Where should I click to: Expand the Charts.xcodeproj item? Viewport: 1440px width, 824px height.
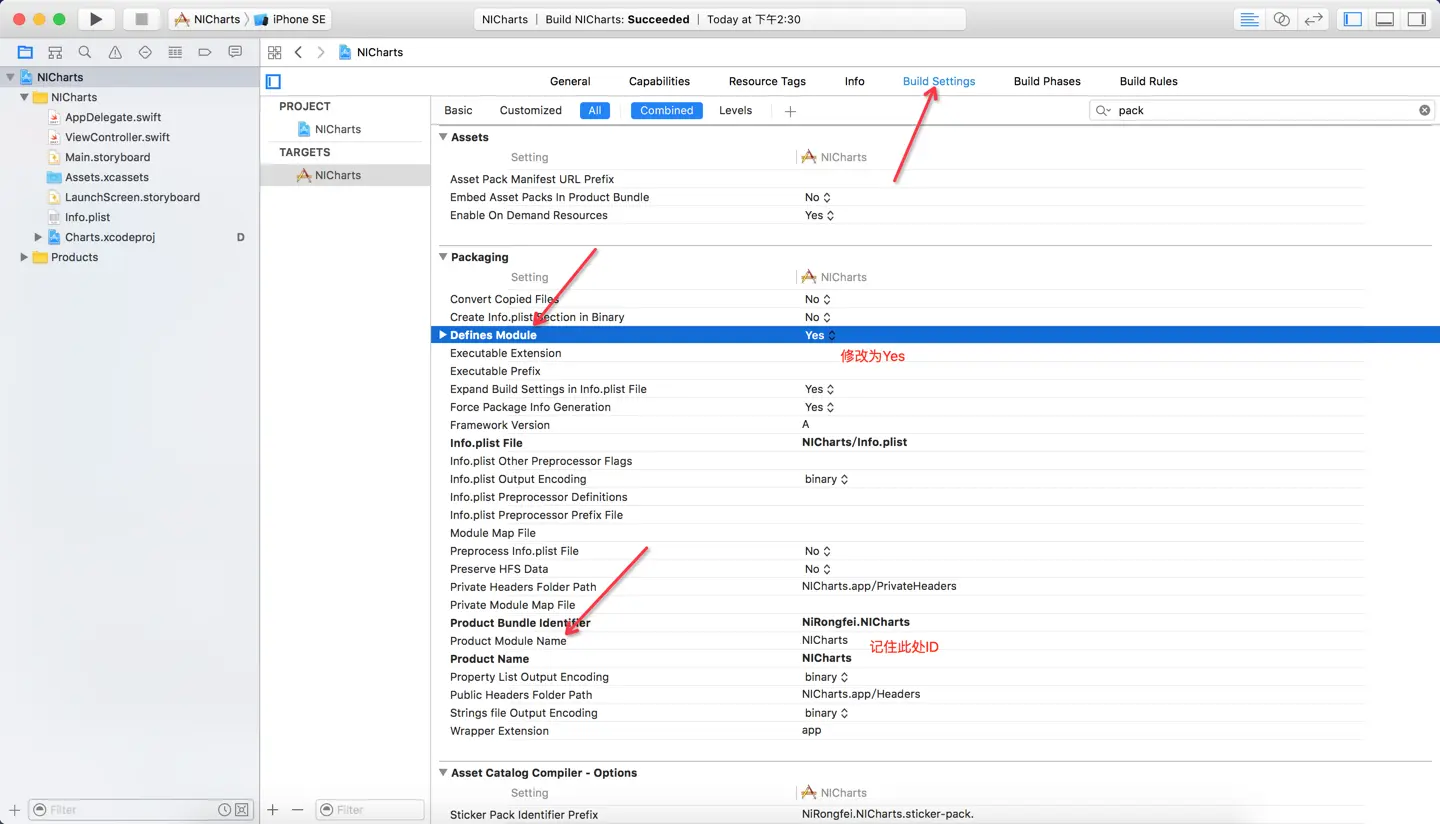(39, 237)
